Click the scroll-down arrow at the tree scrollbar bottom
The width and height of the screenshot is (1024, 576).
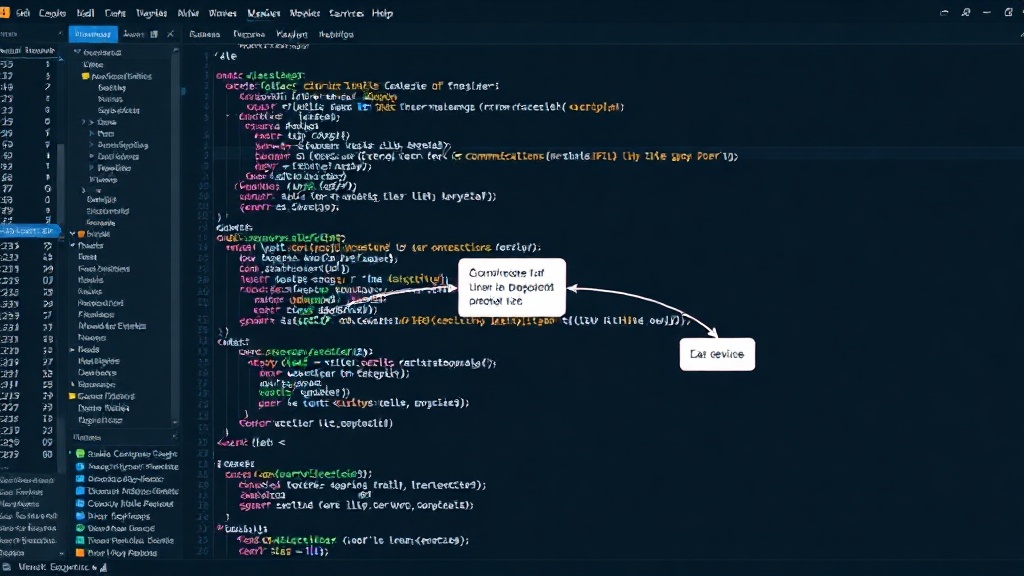click(175, 422)
